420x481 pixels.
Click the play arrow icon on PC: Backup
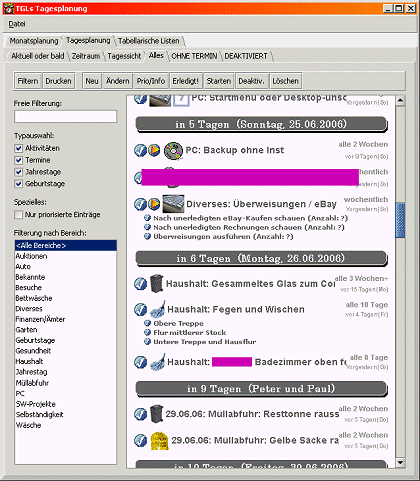[154, 150]
